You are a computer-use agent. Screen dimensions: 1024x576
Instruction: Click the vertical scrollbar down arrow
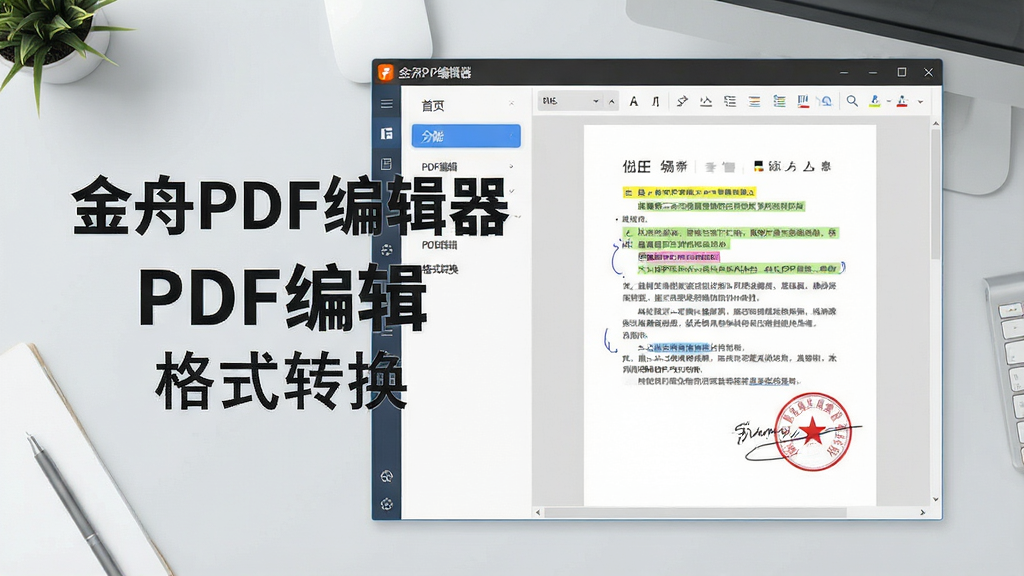click(x=936, y=500)
